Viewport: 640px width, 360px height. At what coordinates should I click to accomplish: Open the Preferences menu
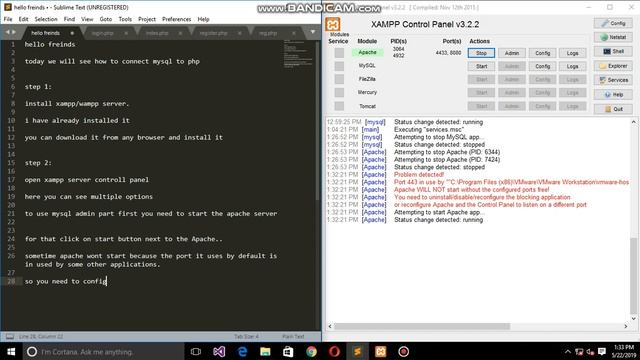(x=176, y=19)
